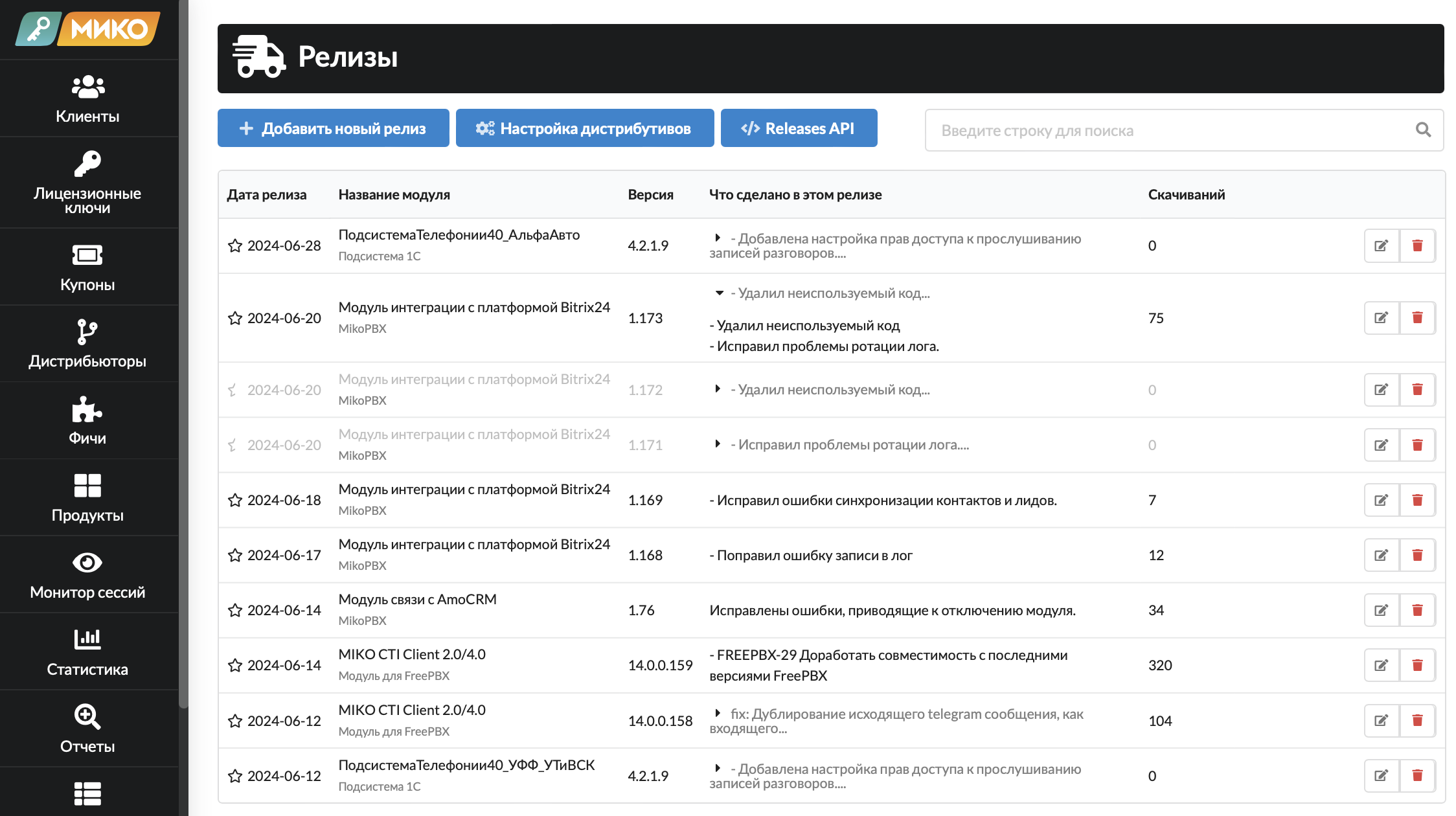Delete the АльфаАвто 4.2.1.9 release
Image resolution: width=1456 pixels, height=816 pixels.
(x=1418, y=245)
